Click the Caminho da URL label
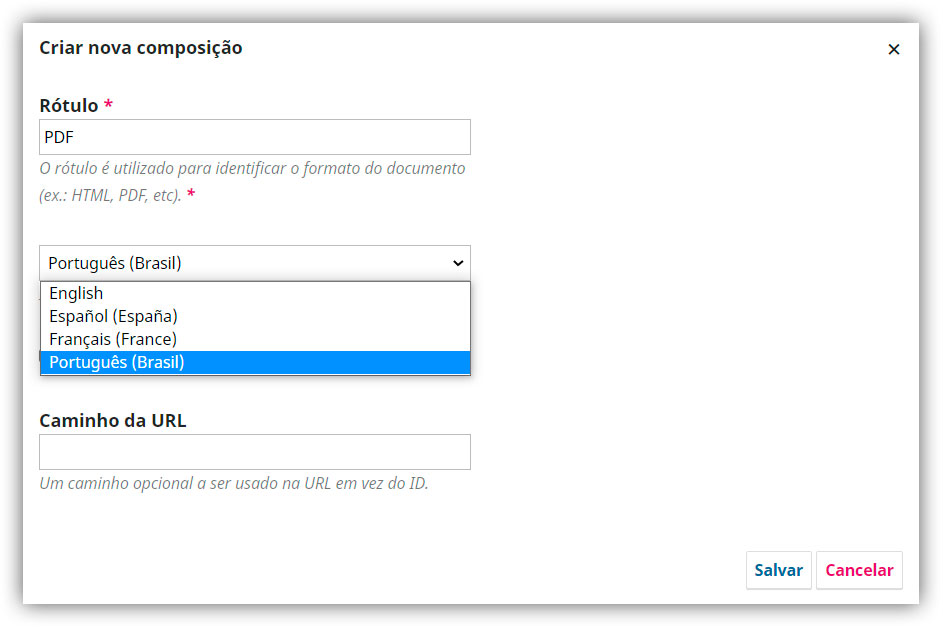 113,420
